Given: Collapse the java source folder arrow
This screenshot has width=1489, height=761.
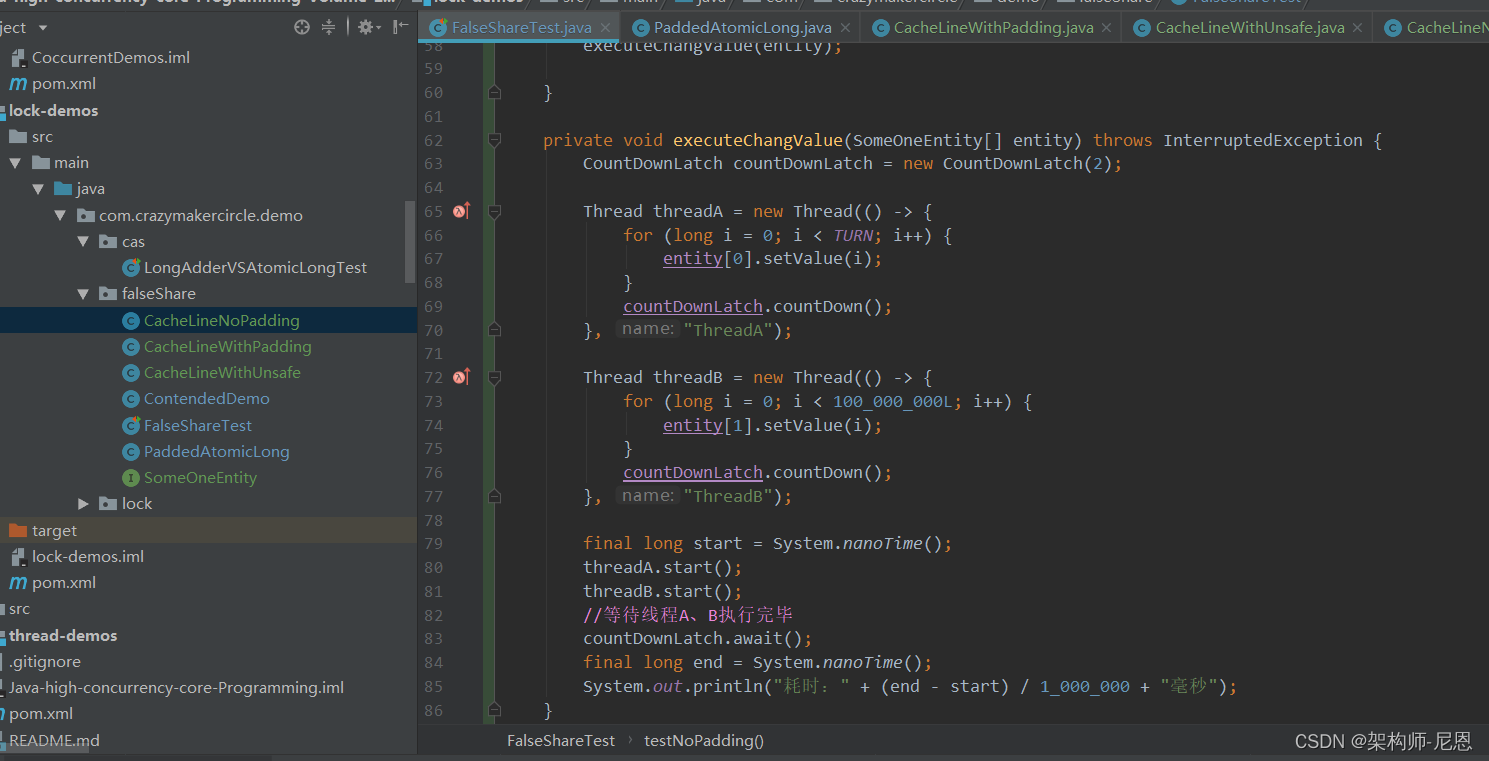Looking at the screenshot, I should [x=38, y=189].
